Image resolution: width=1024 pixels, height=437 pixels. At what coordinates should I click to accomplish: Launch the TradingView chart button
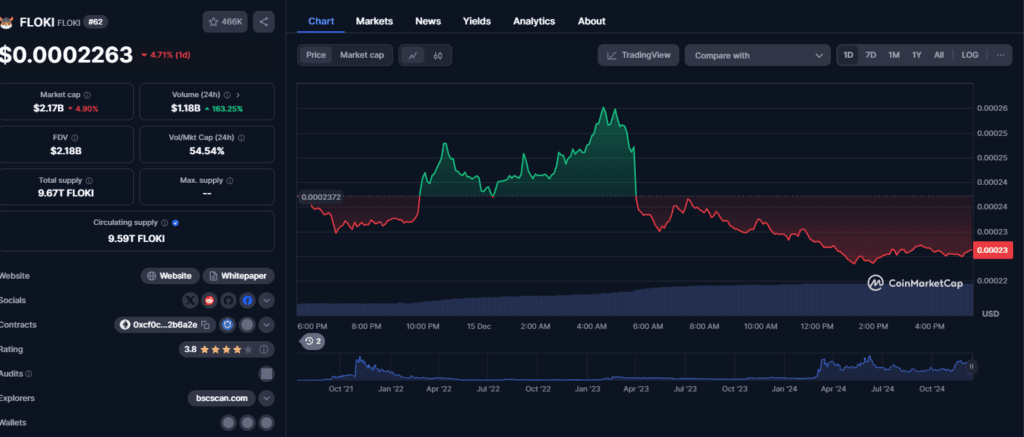click(639, 55)
